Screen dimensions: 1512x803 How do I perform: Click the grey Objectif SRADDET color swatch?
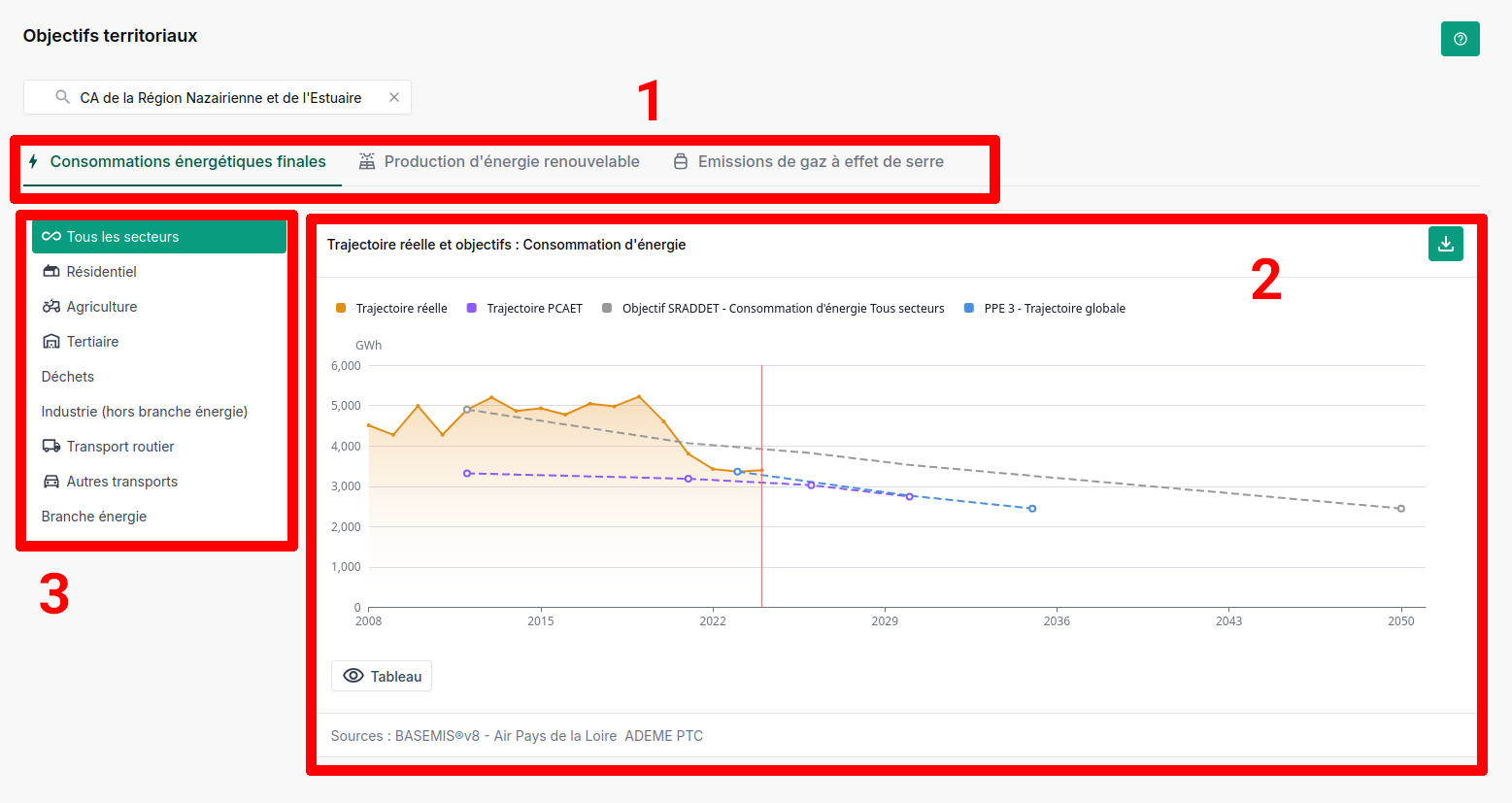tap(607, 308)
